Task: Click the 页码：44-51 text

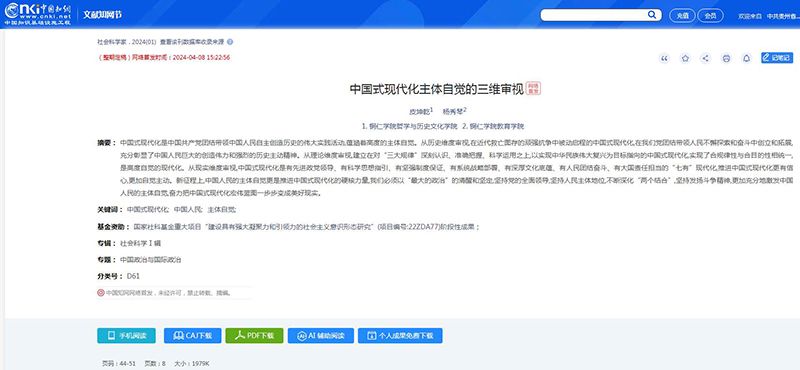Action: tap(118, 363)
